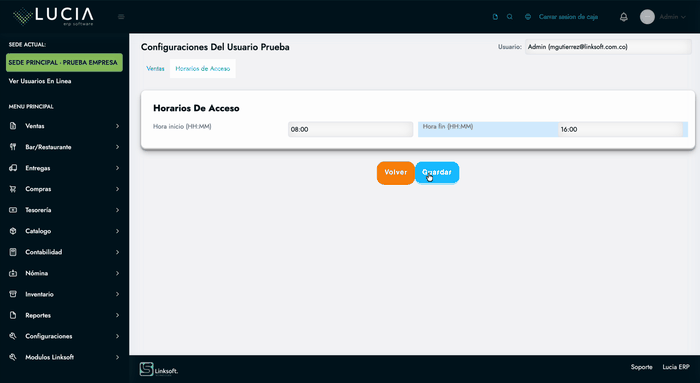Open the Soporte footer link
This screenshot has height=383, width=700.
(x=642, y=367)
